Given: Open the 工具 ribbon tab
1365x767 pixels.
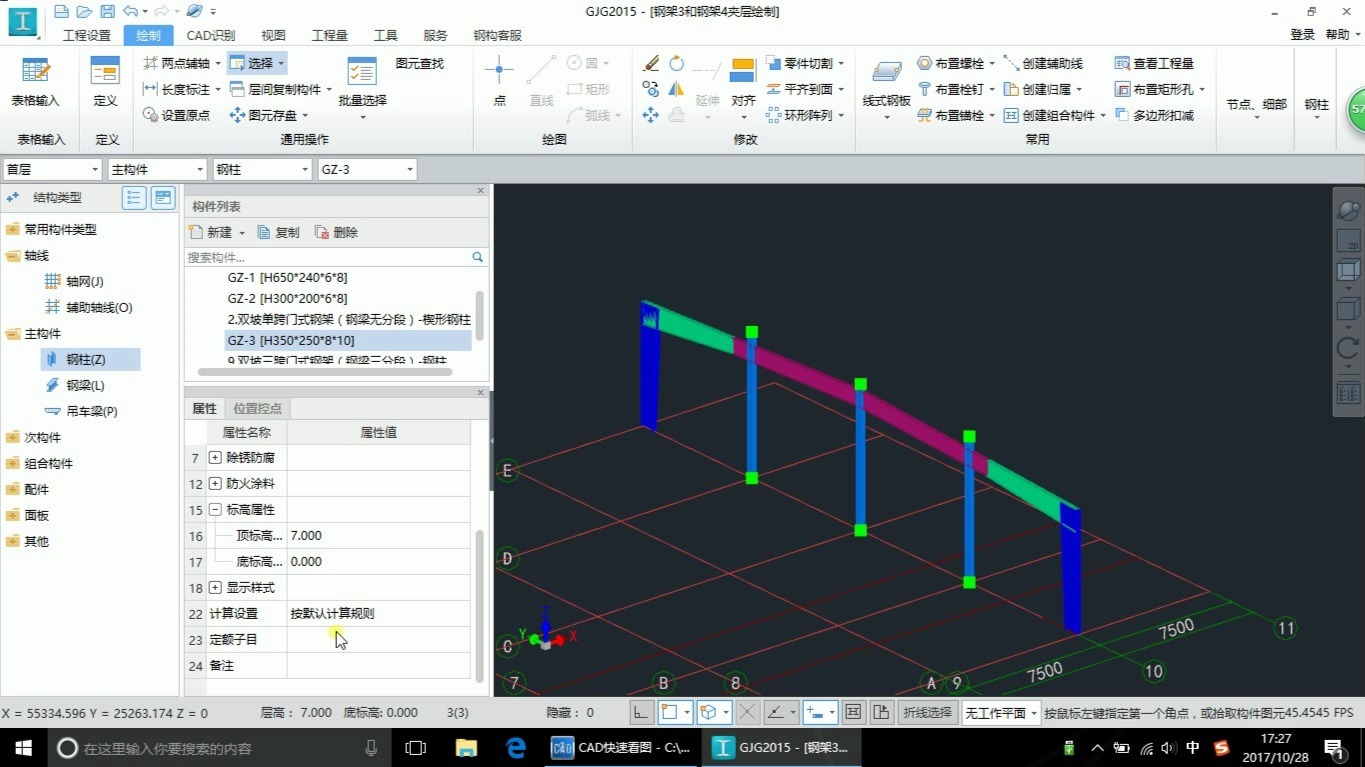Looking at the screenshot, I should click(385, 35).
